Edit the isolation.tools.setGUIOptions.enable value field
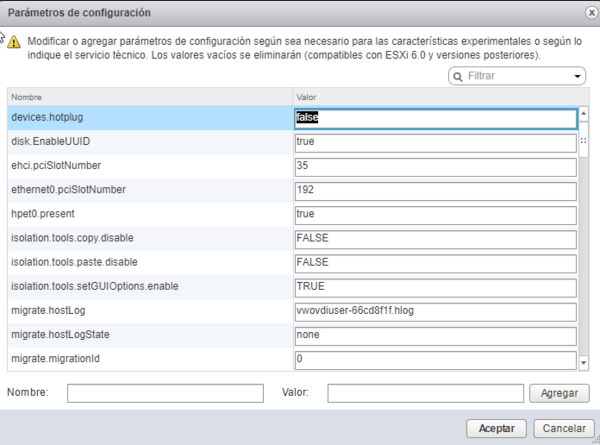Screen dimensions: 600x445 pyautogui.click(x=434, y=286)
